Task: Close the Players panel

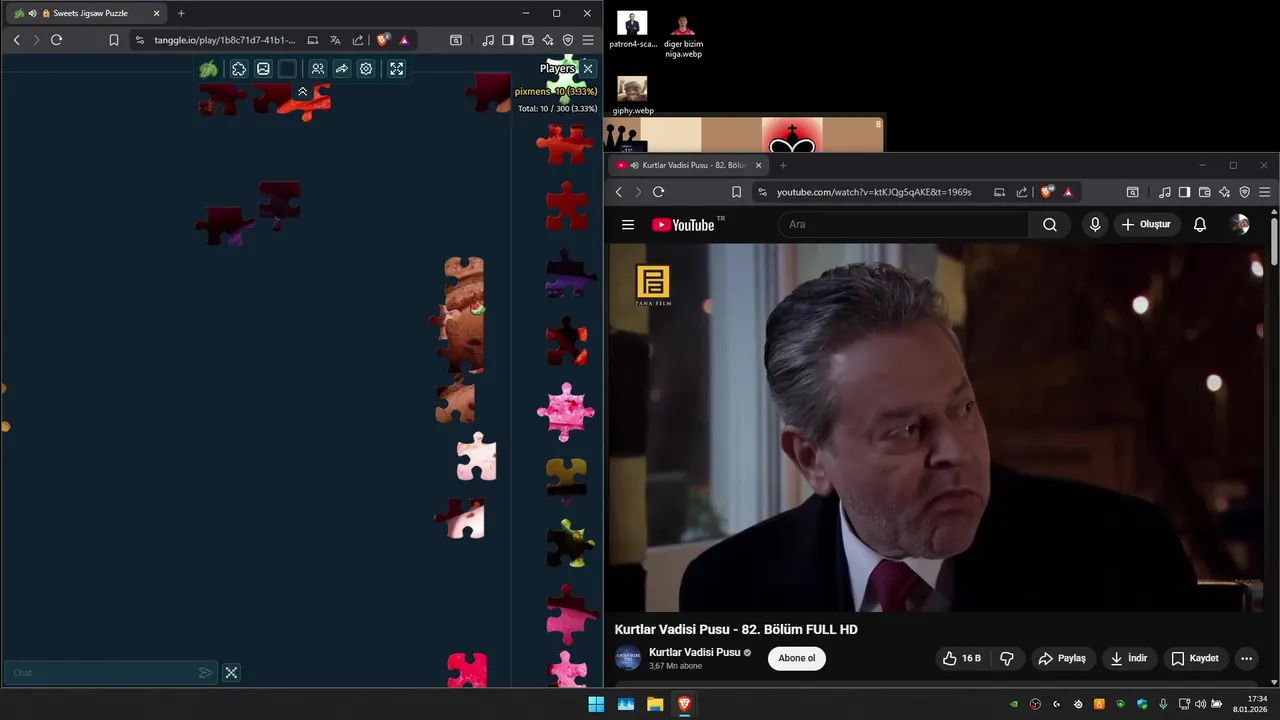Action: point(588,68)
